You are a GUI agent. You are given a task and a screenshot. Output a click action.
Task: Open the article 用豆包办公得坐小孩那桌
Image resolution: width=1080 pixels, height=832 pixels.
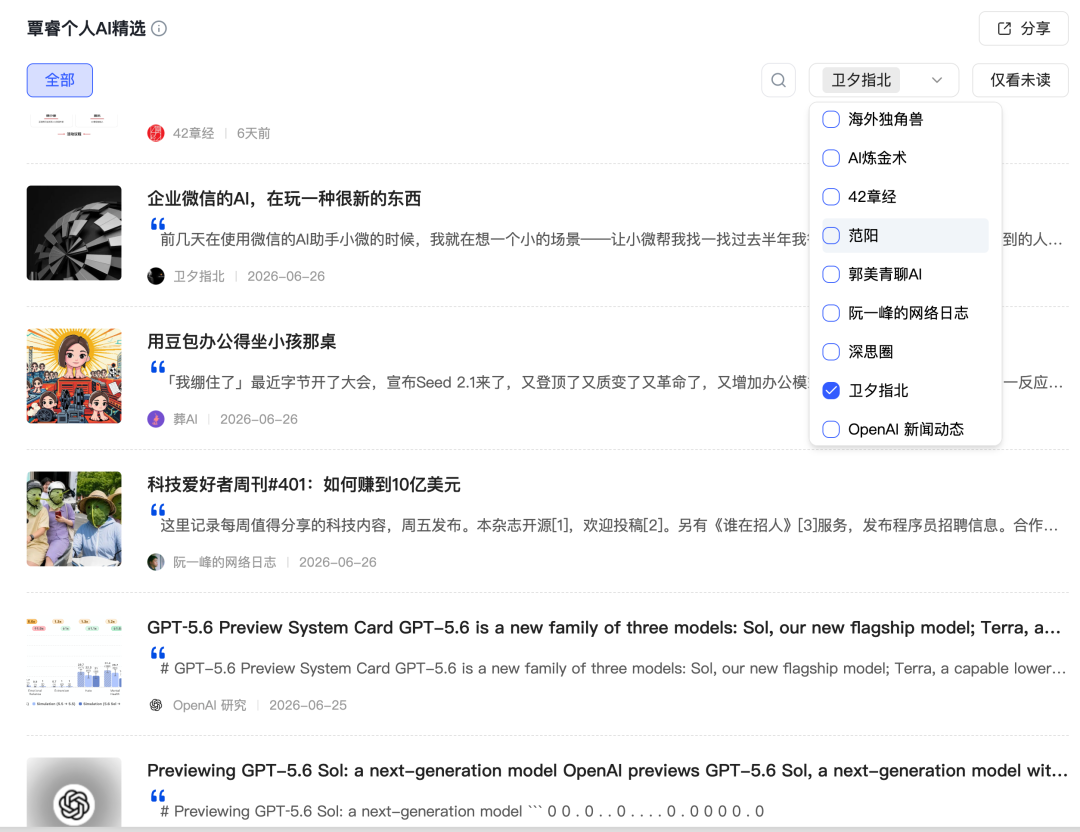click(242, 342)
